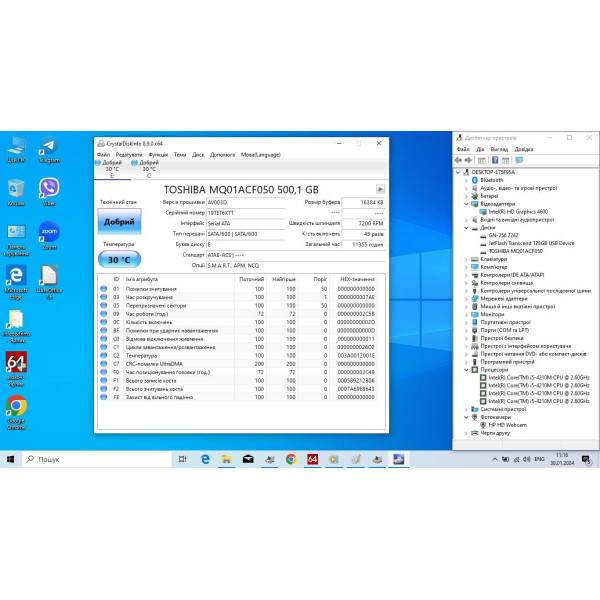Open the Редагувати menu in CrystalDiskInfo

click(129, 155)
